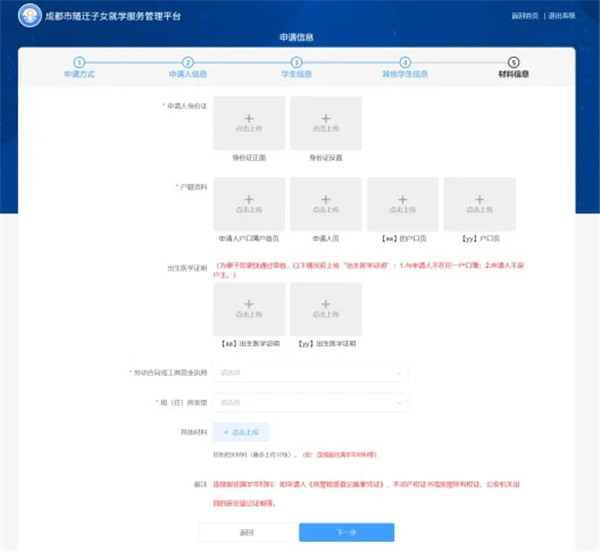This screenshot has height=552, width=600.
Task: Open 租（住）房类型 dropdown
Action: pyautogui.click(x=310, y=402)
